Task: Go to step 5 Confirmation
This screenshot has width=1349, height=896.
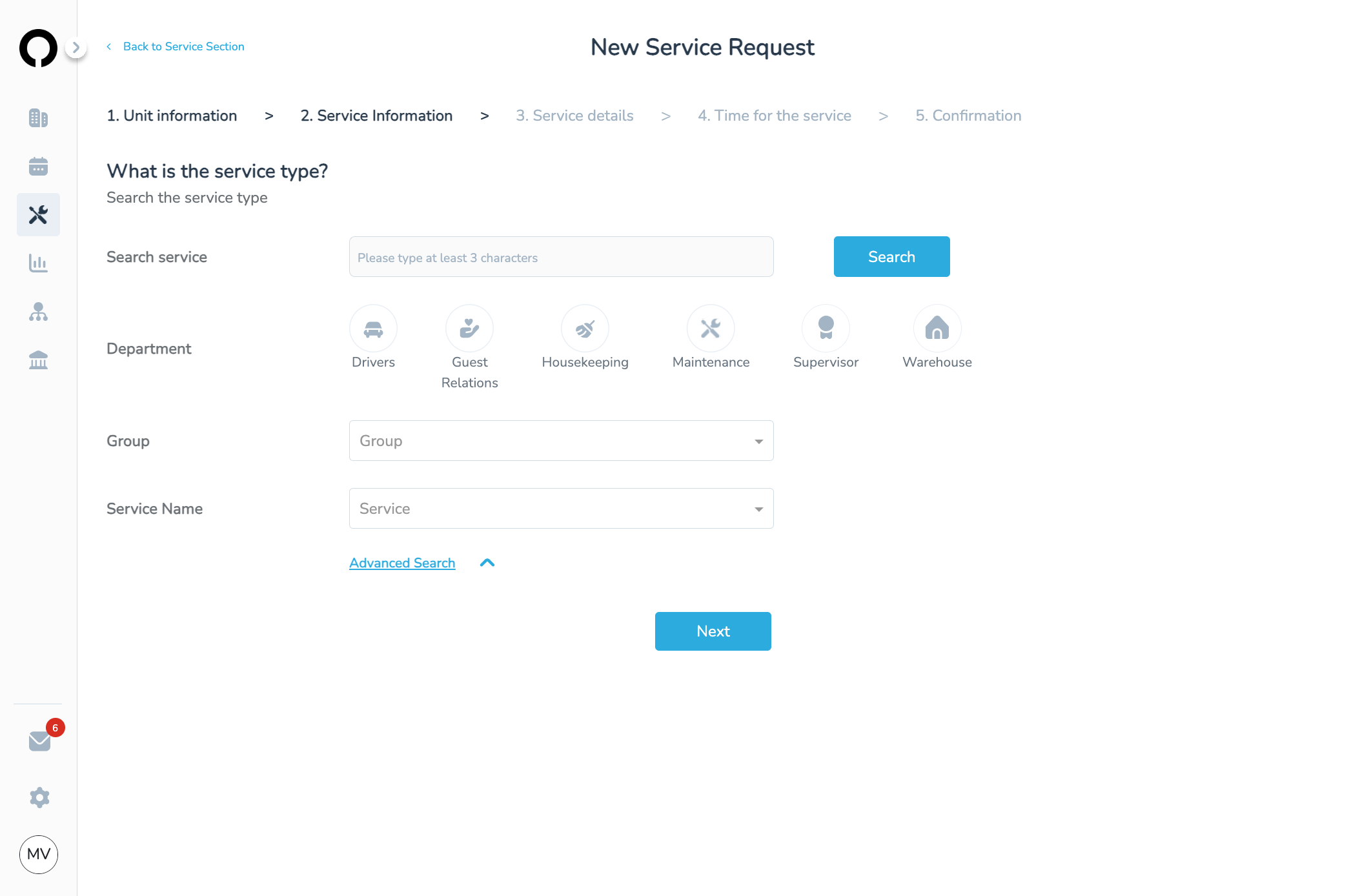Action: (x=968, y=116)
